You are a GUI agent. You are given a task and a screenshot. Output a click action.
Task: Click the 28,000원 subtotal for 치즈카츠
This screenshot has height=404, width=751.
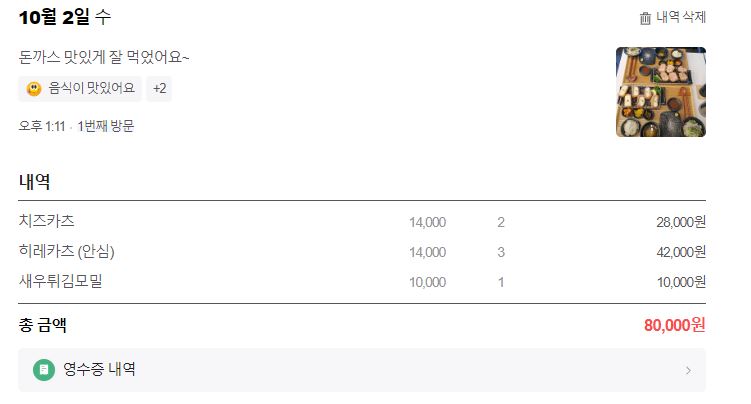click(681, 222)
